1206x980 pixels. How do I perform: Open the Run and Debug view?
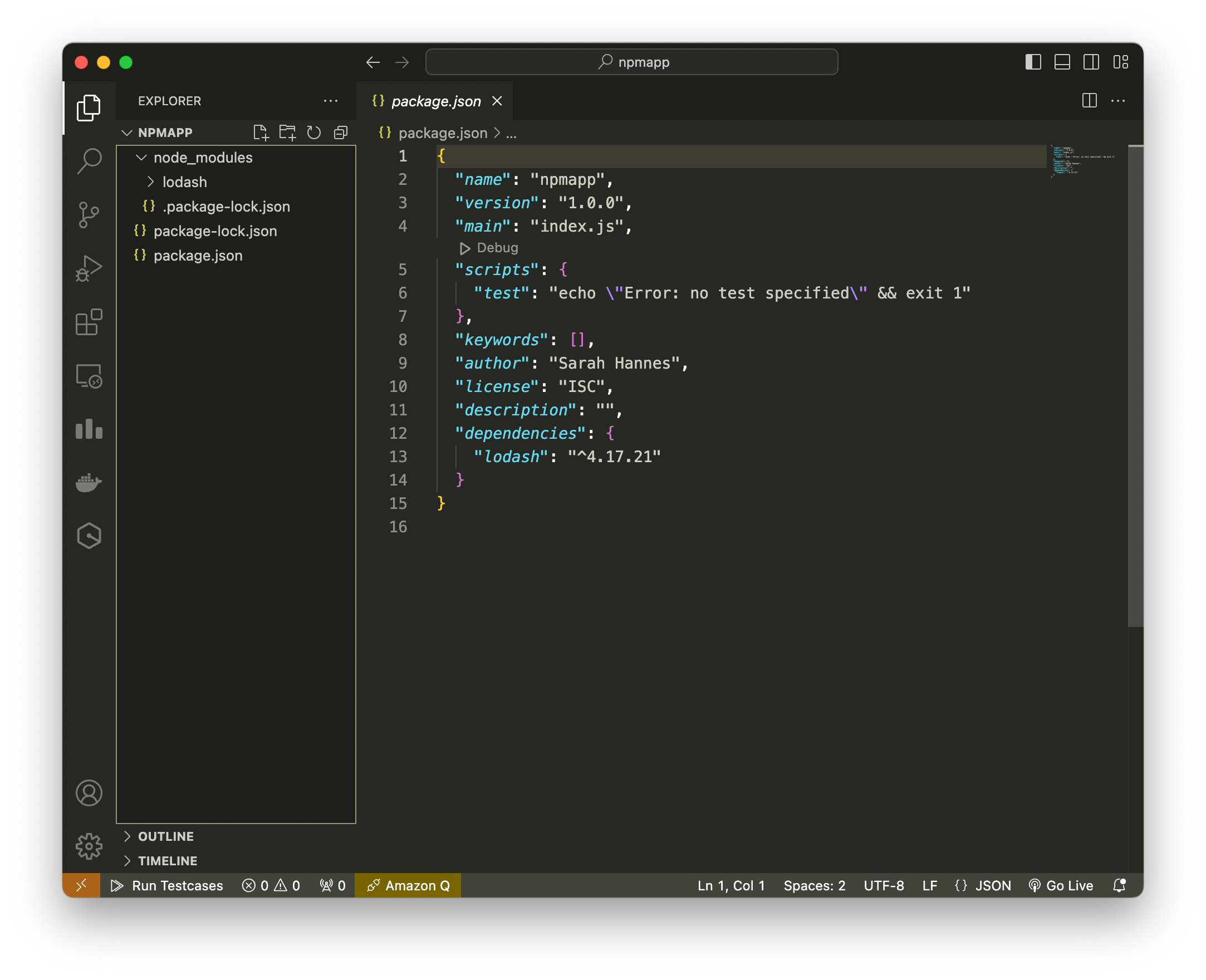point(89,268)
